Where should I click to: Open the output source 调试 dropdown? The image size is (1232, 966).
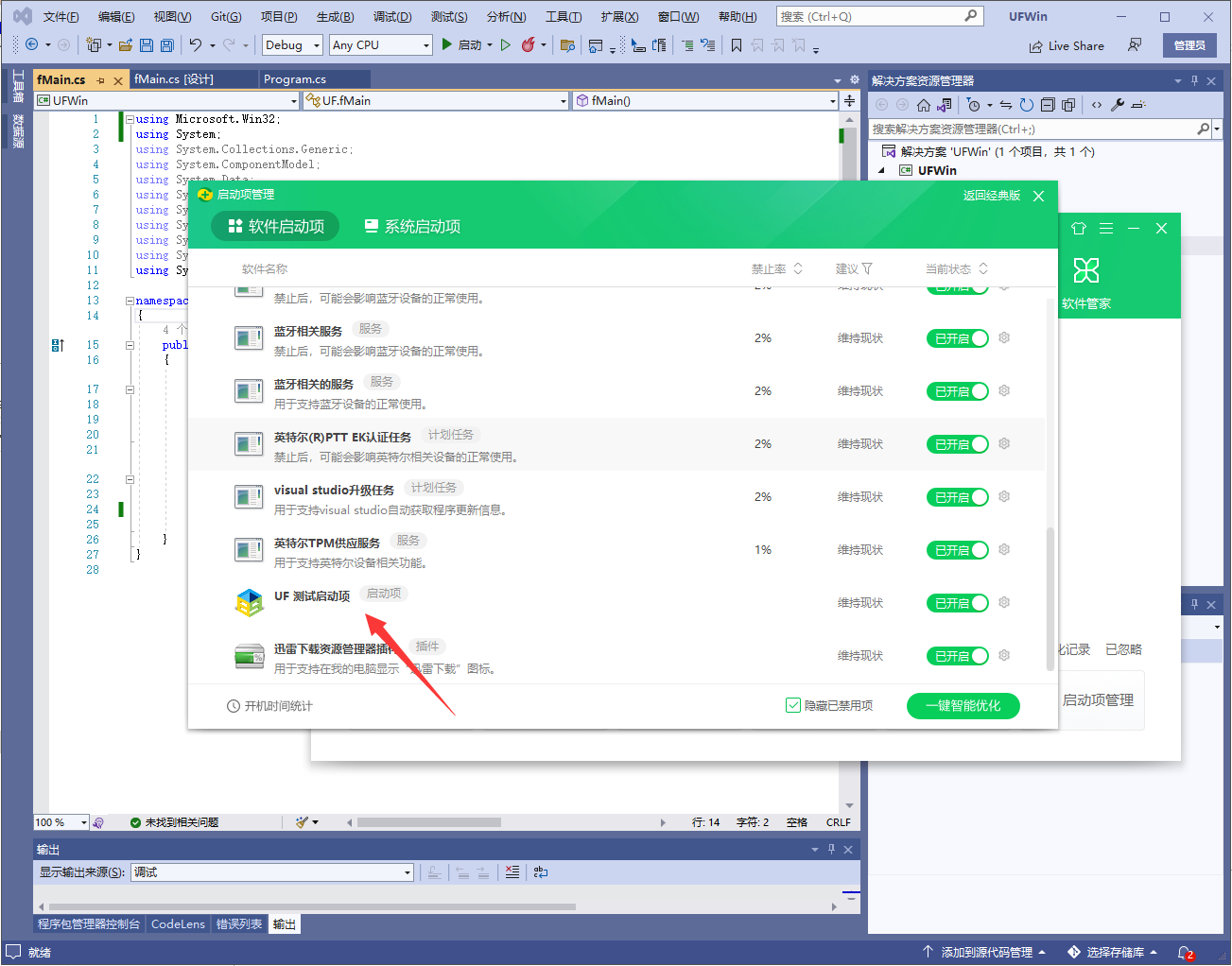(271, 872)
